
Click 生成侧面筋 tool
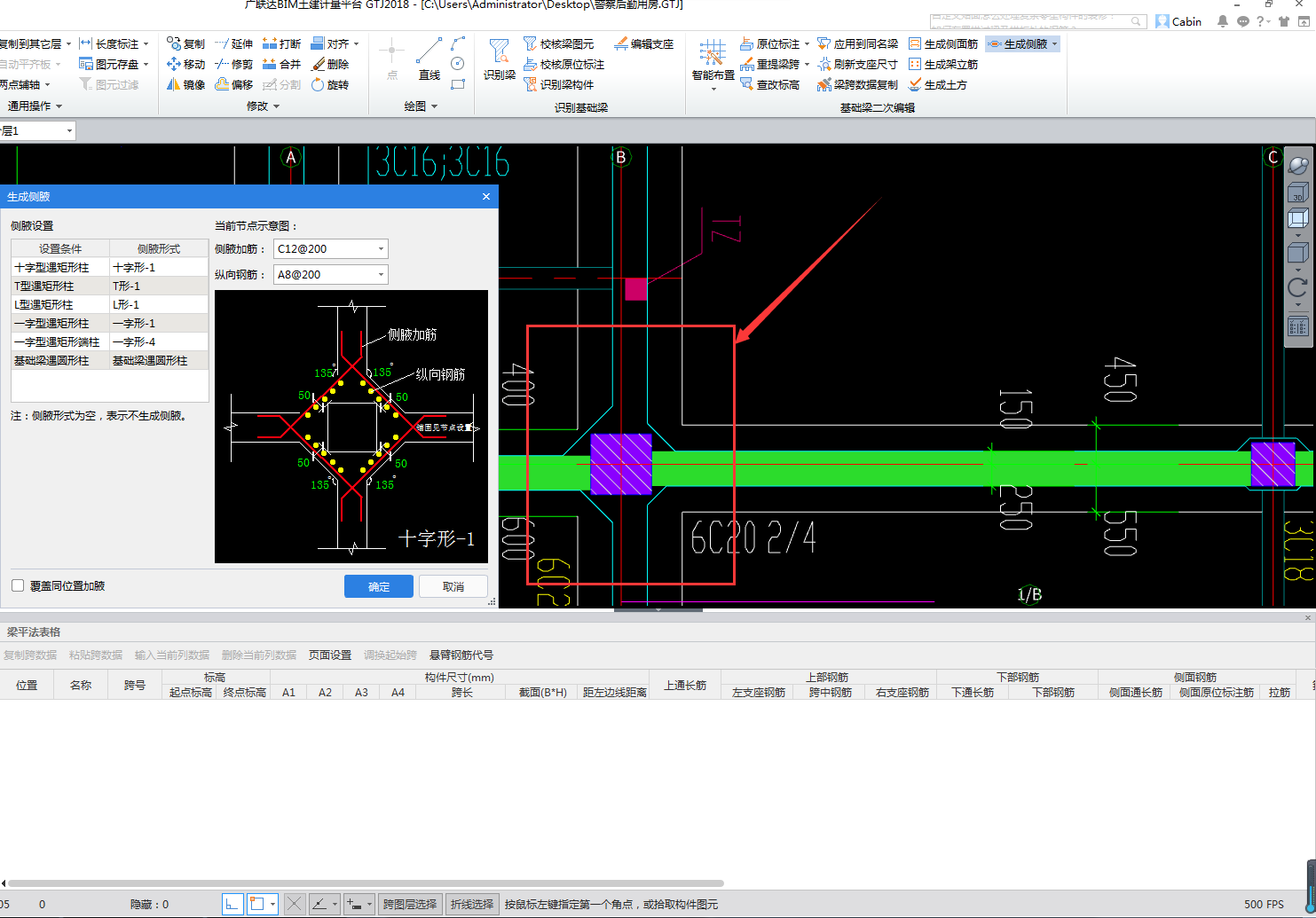pos(942,43)
